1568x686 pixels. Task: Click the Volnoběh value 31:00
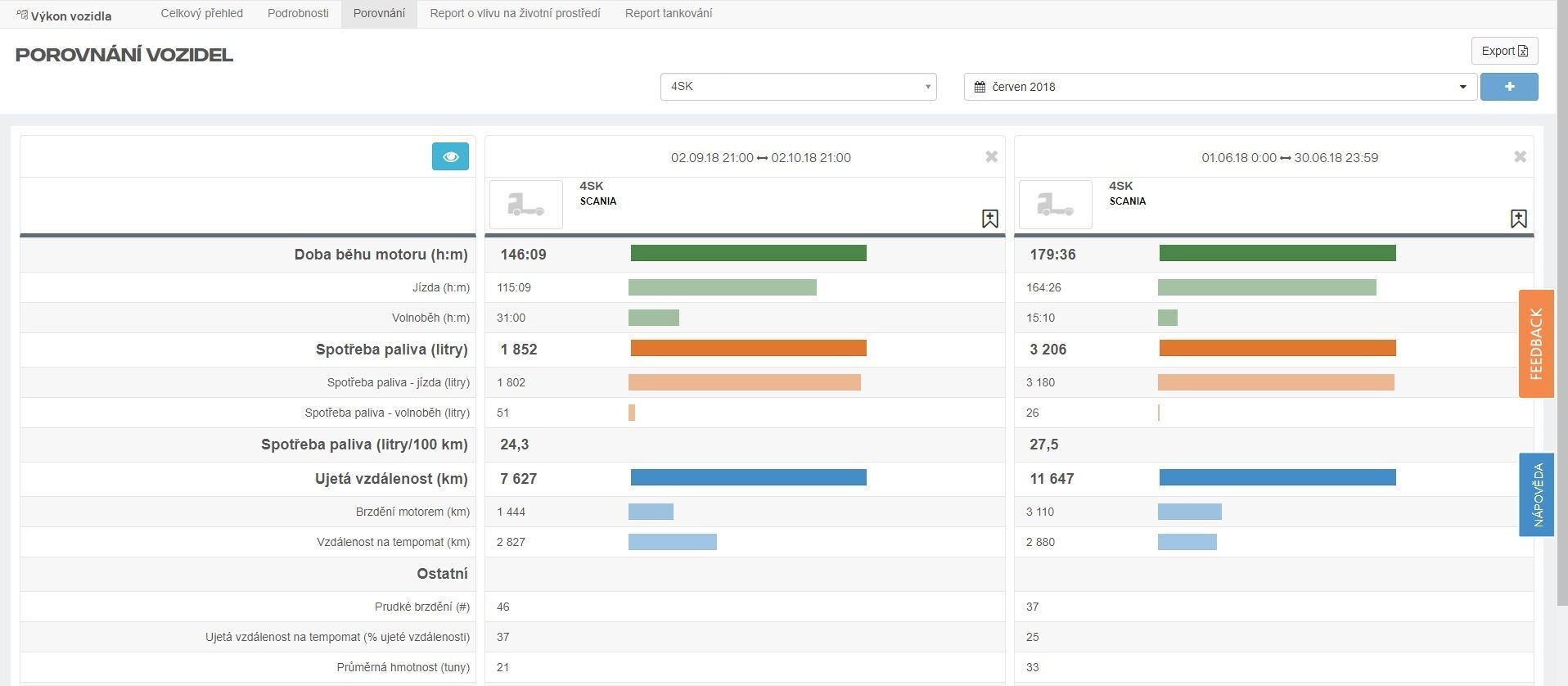(x=511, y=318)
